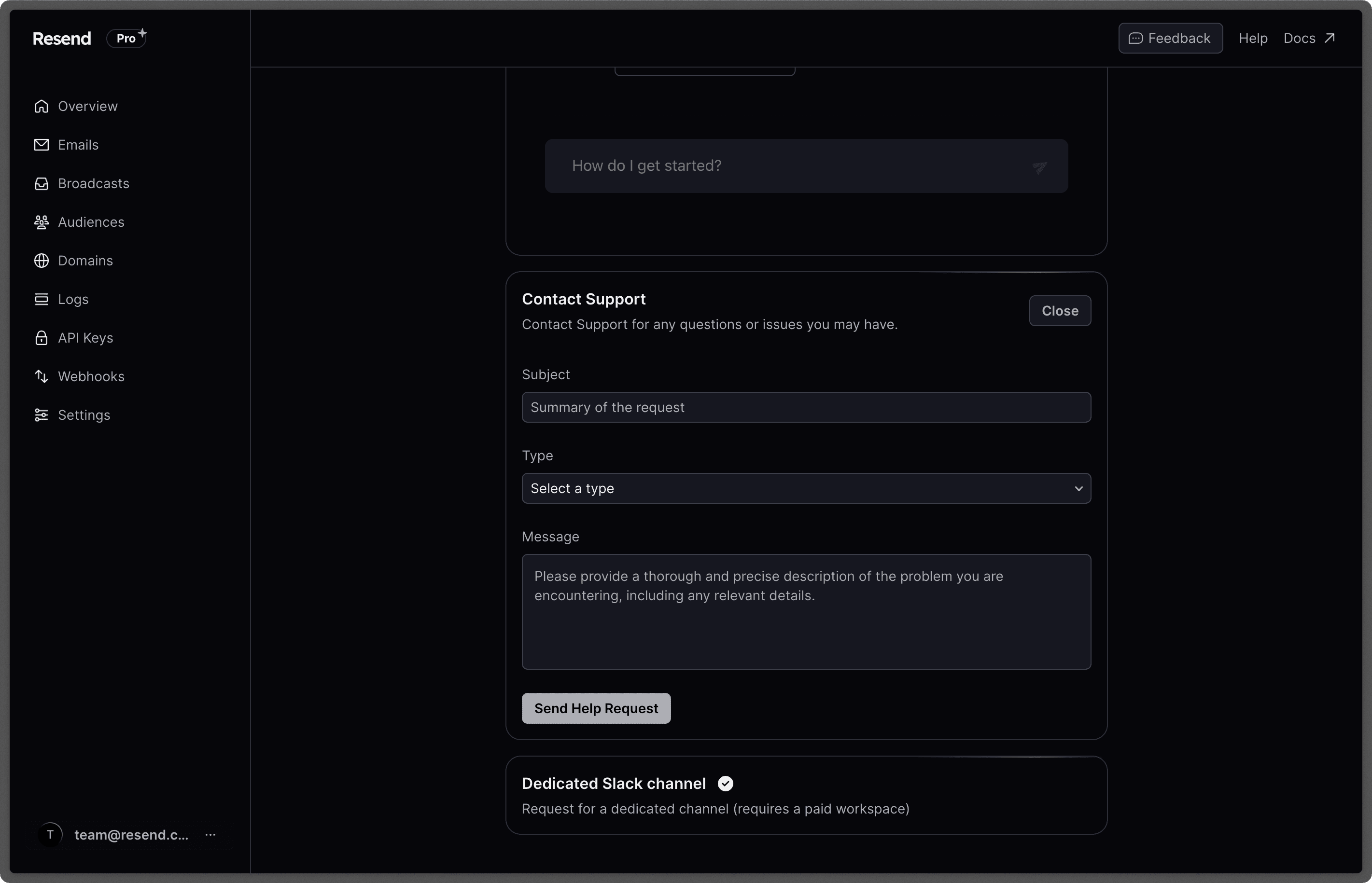Open Docs external link
Viewport: 1372px width, 883px height.
[x=1309, y=39]
